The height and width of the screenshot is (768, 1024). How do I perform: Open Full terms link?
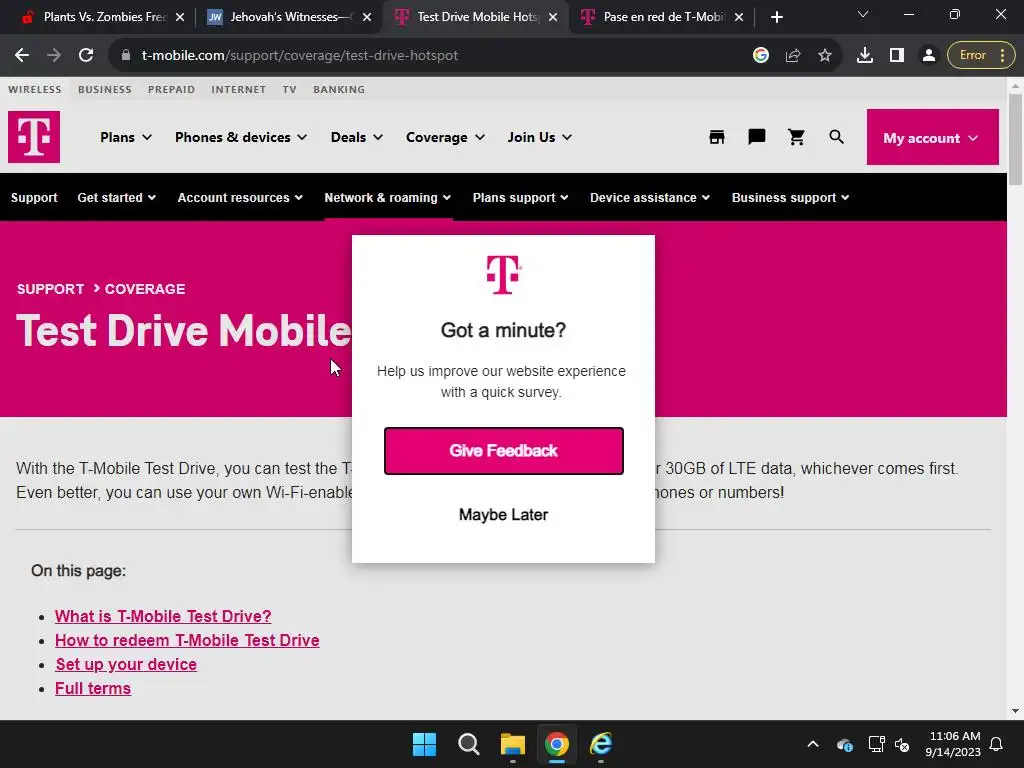pos(93,688)
